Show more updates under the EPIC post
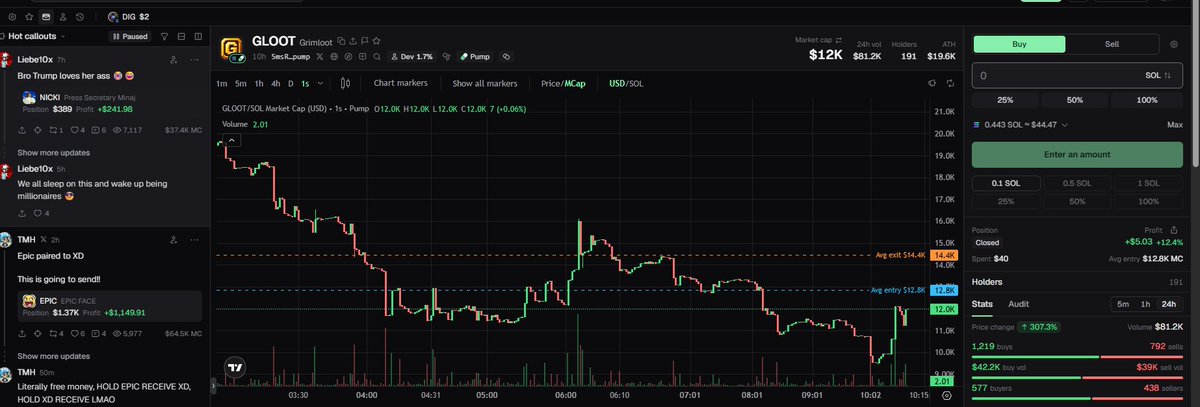Screen dimensions: 1200x407 54,356
